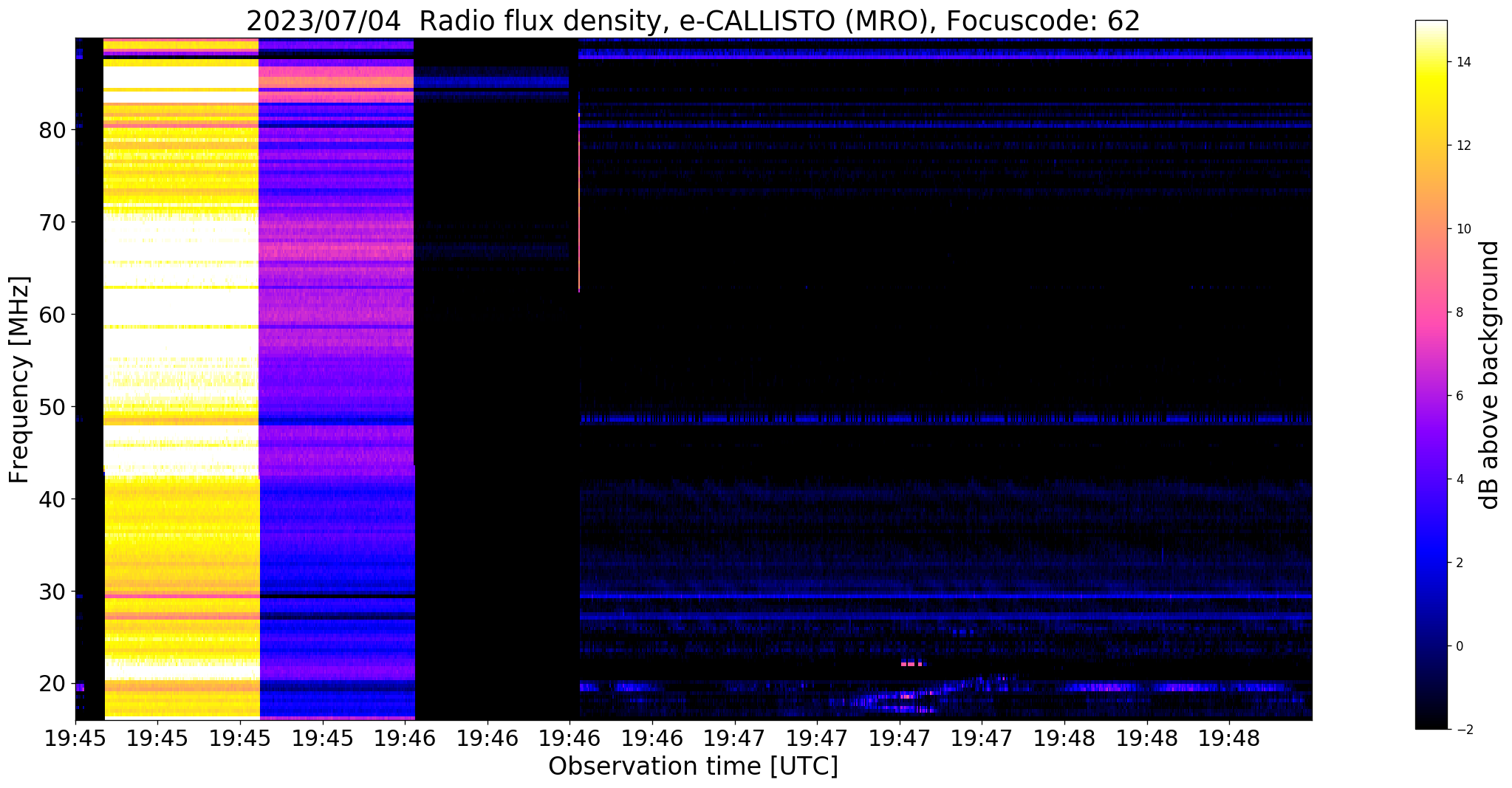Click the 60 tick on the frequency axis
Screen dimensions: 1512x788
coord(52,315)
